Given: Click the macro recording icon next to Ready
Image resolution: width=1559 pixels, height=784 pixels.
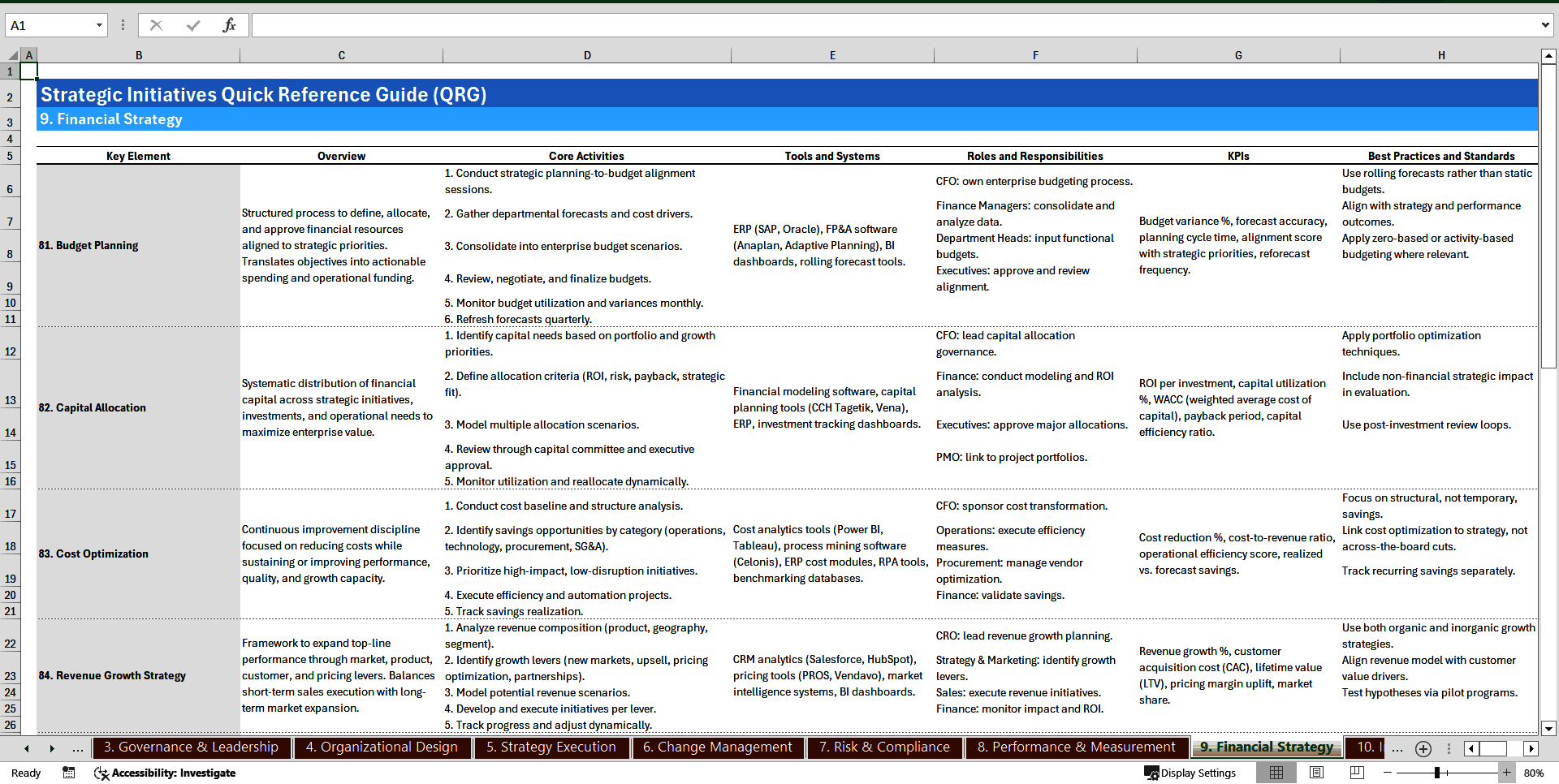Looking at the screenshot, I should tap(69, 773).
